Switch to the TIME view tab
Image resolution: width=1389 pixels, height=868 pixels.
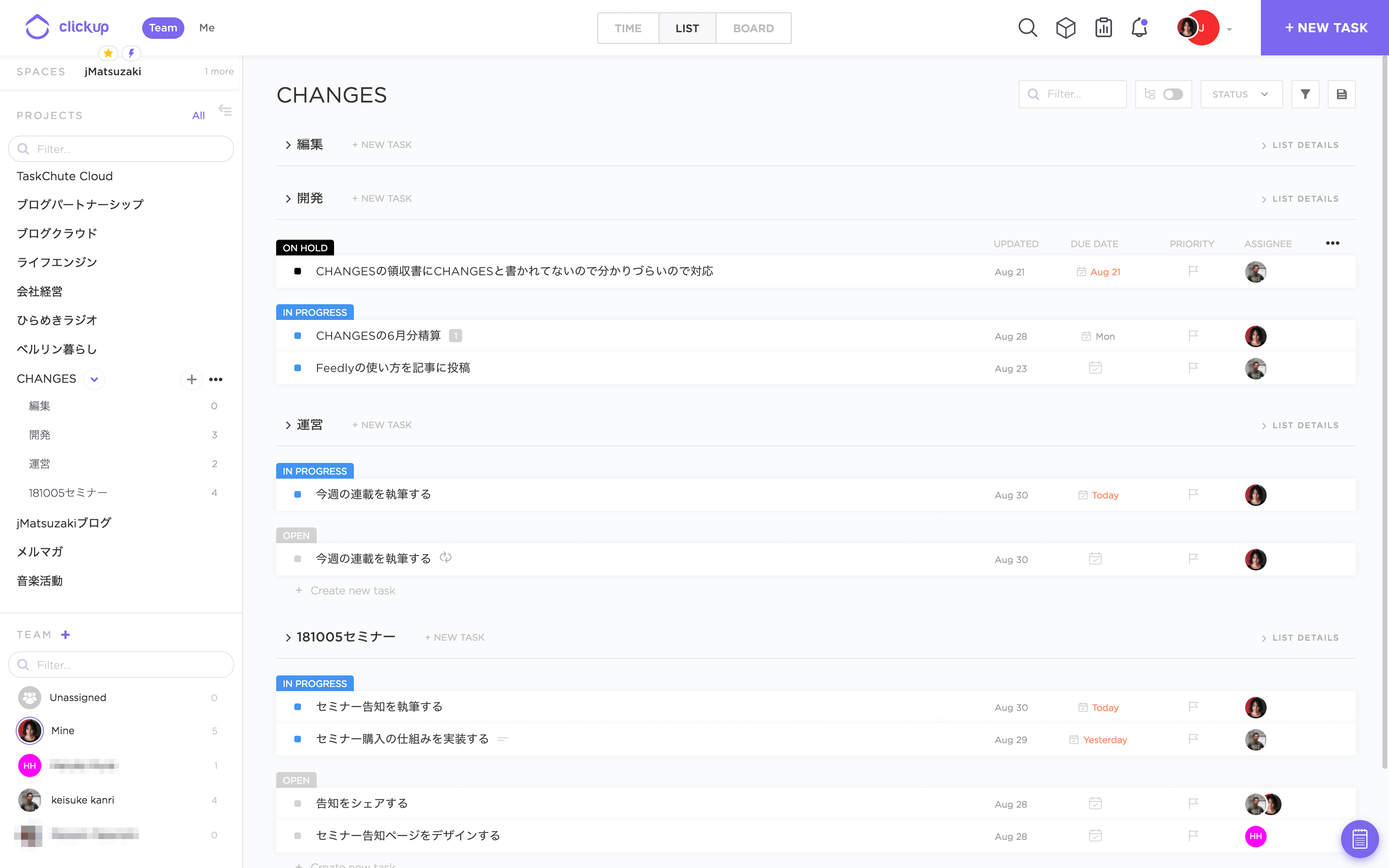(x=628, y=27)
